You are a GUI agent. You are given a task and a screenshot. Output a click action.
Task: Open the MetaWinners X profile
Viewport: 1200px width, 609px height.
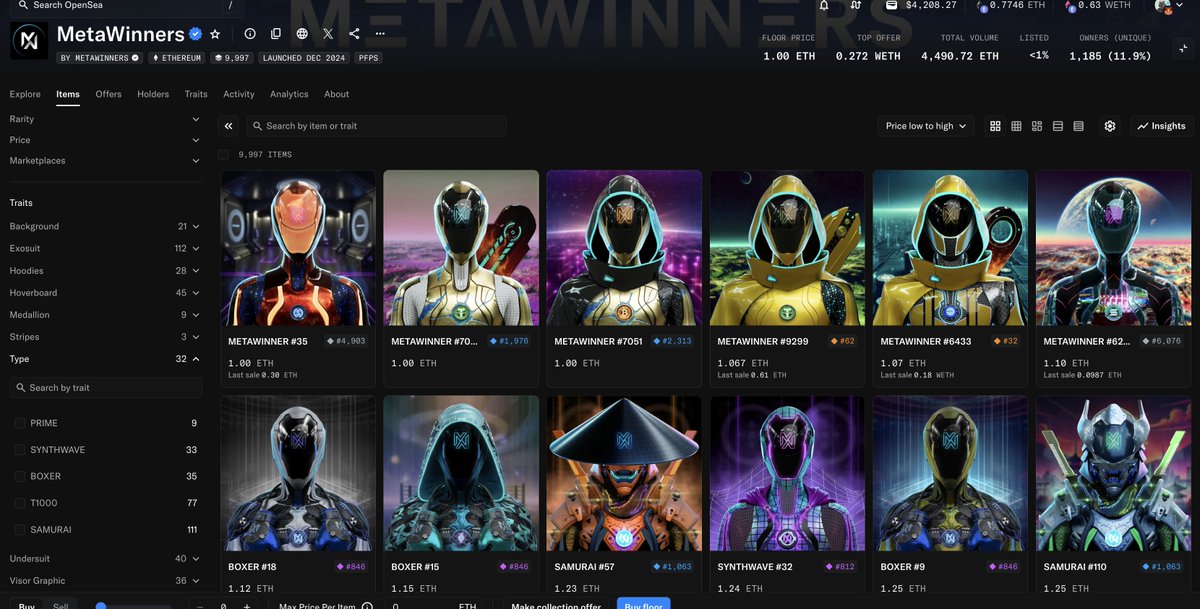point(328,34)
